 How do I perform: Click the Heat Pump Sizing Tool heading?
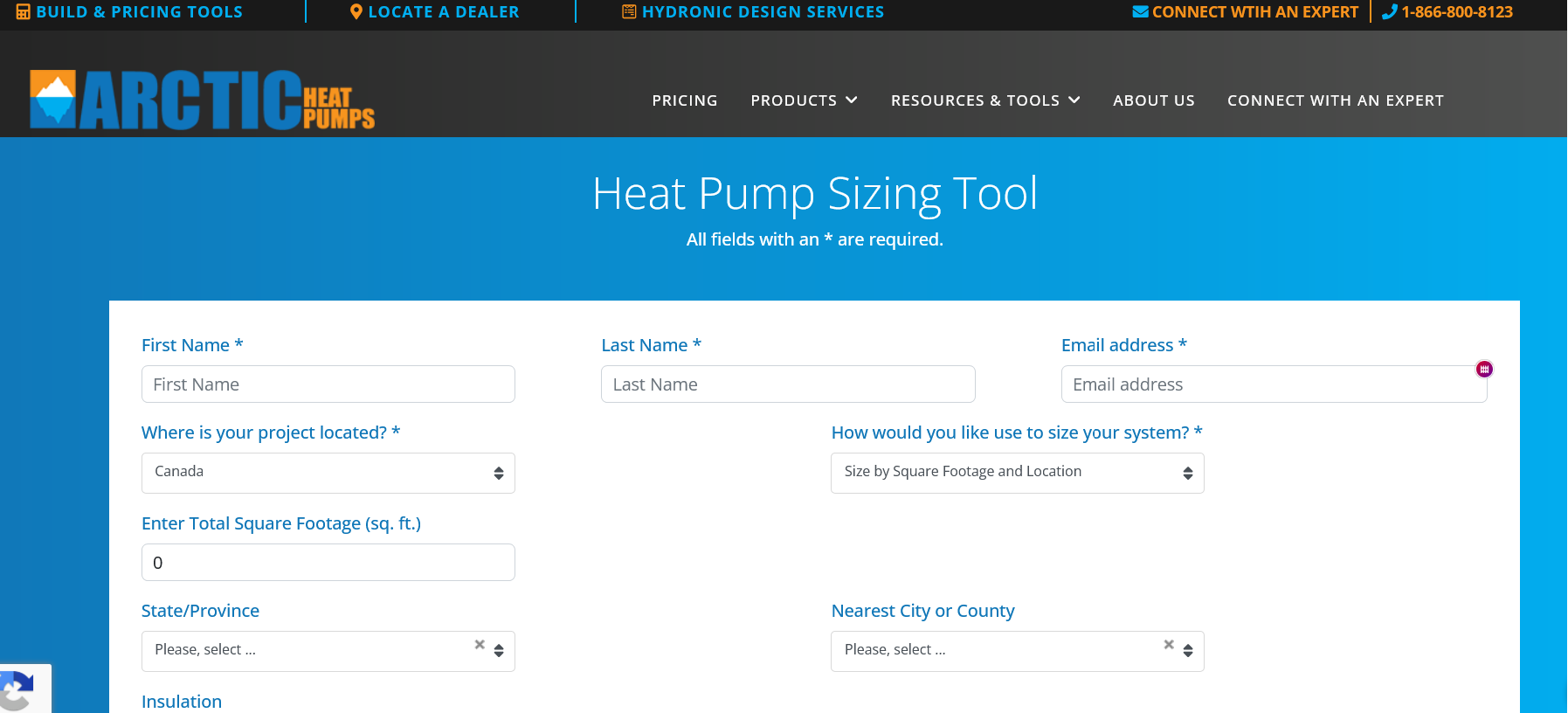pos(815,194)
